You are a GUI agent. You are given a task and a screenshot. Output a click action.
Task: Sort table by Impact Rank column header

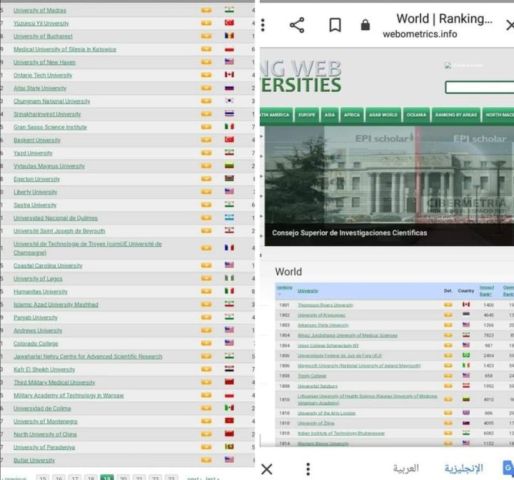click(487, 291)
